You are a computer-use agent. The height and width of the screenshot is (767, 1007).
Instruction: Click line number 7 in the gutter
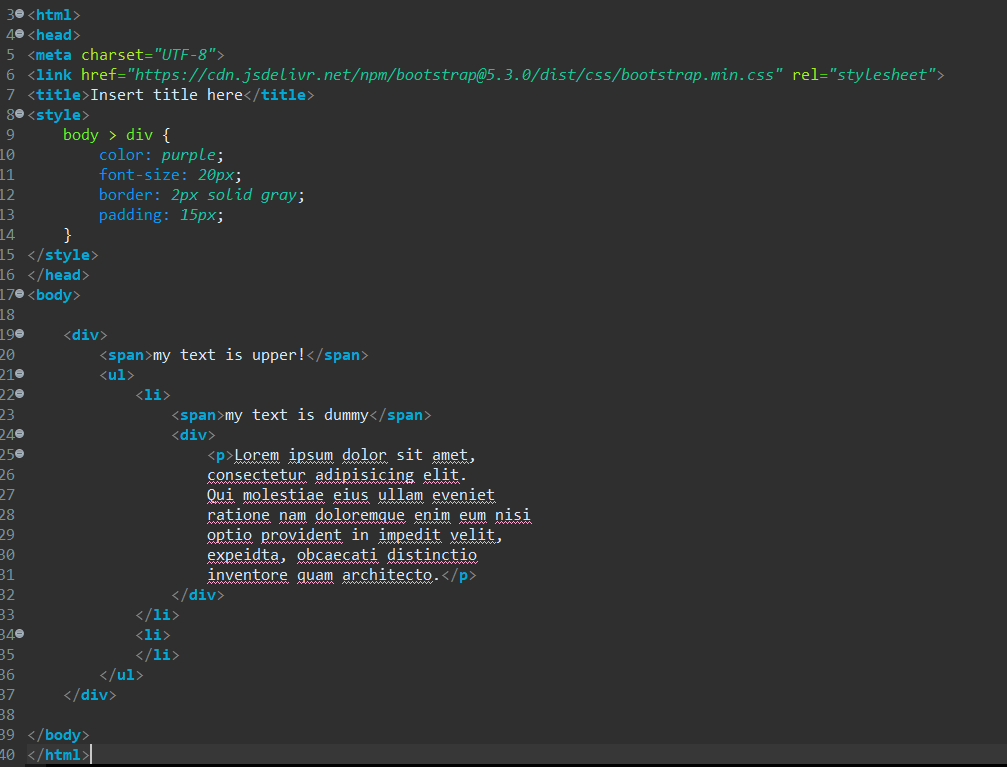(10, 95)
